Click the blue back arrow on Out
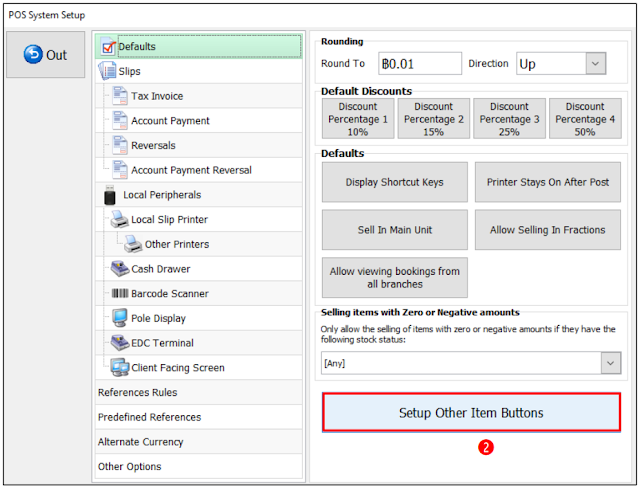Viewport: 640px width, 488px height. pyautogui.click(x=33, y=54)
